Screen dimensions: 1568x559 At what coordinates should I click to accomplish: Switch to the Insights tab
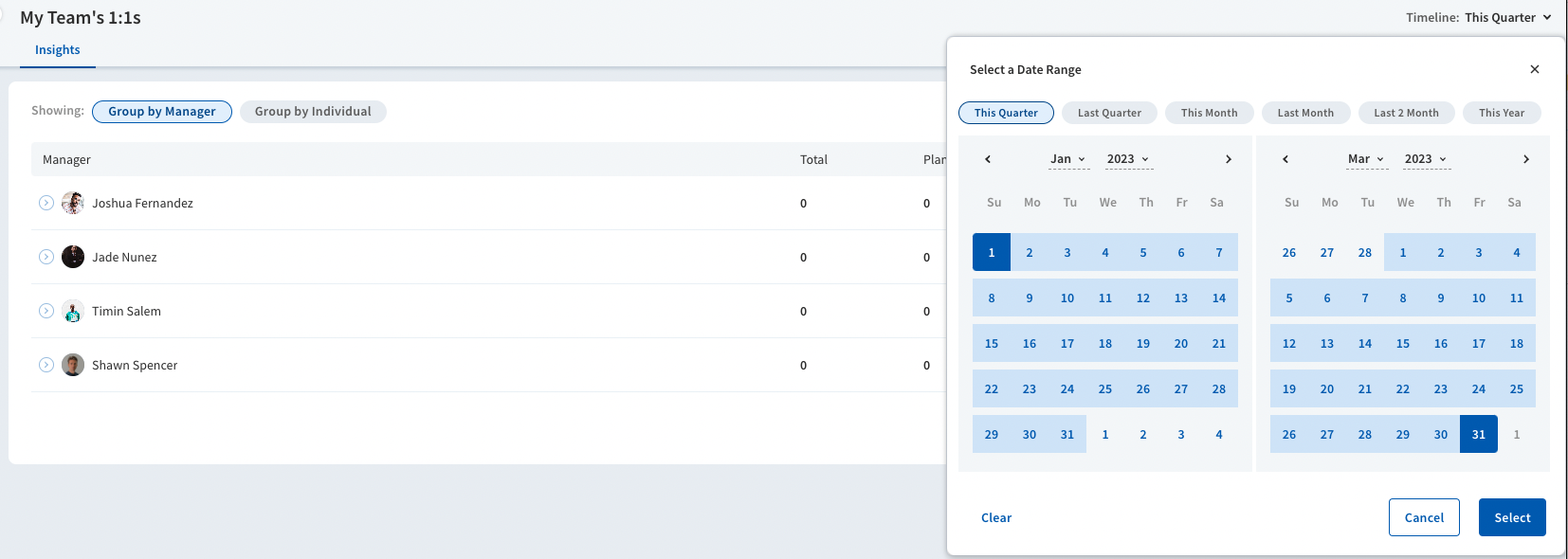click(x=58, y=50)
